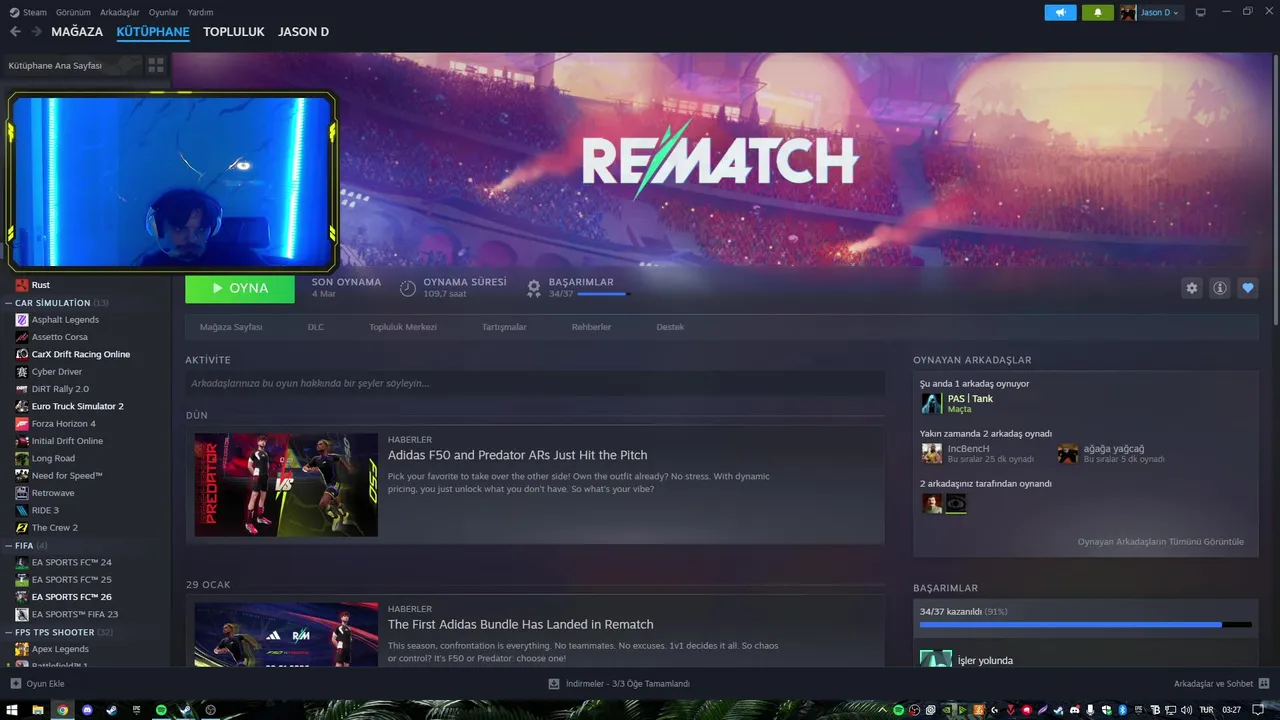Launch Rematch with the OYNA button

(x=240, y=288)
